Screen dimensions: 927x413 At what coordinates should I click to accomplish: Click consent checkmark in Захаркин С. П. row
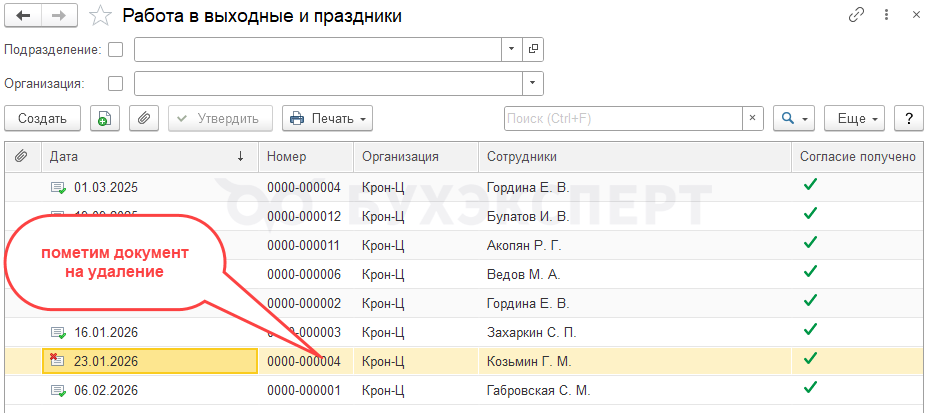tap(810, 329)
